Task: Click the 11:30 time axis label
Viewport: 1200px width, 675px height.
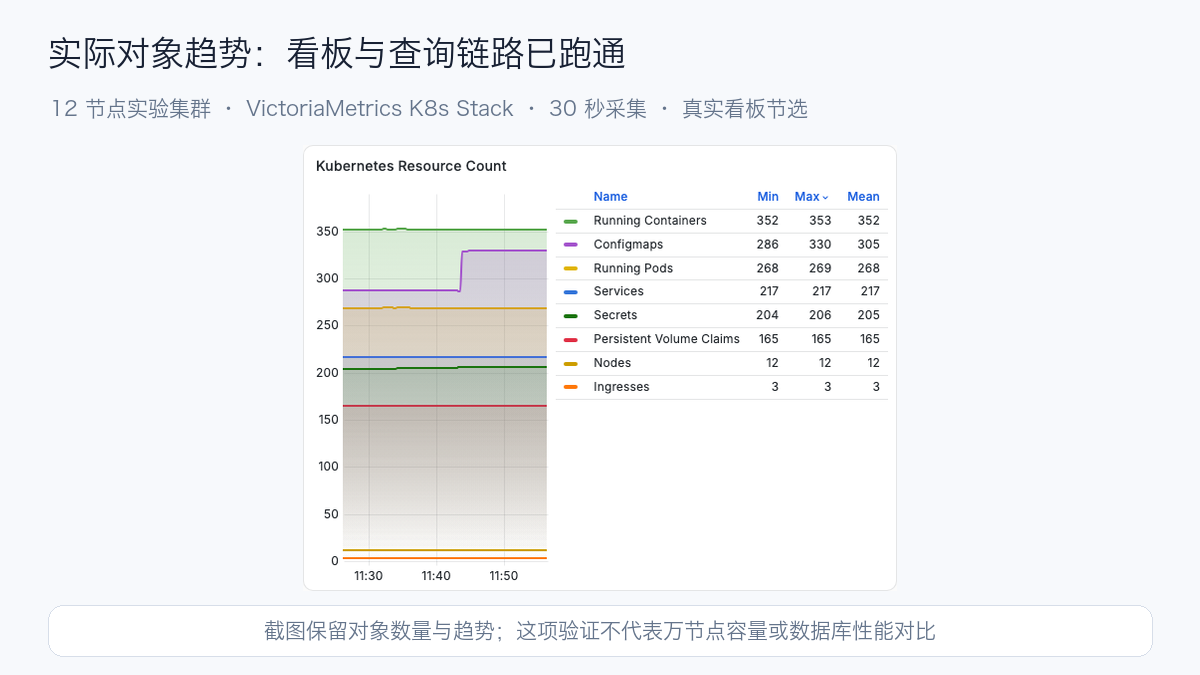Action: click(369, 576)
